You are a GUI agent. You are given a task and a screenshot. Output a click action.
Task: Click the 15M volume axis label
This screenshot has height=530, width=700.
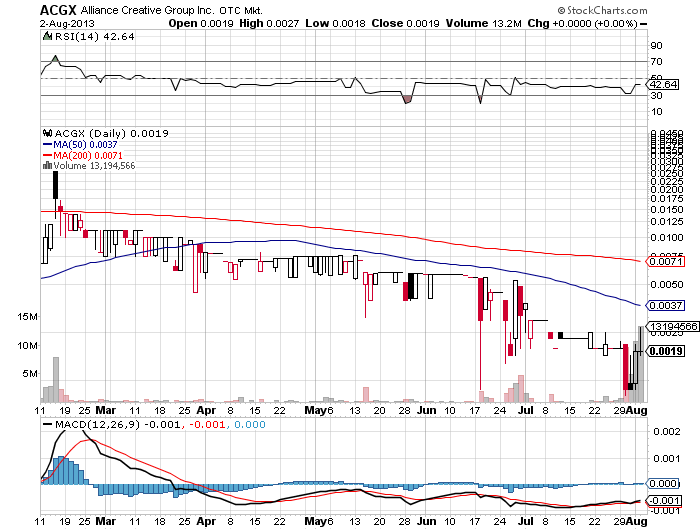click(x=27, y=316)
